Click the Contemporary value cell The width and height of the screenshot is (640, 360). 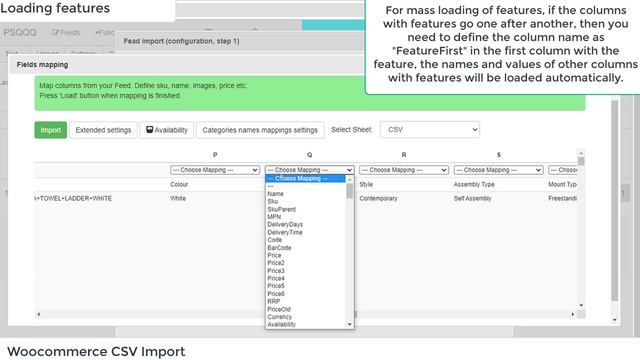click(x=378, y=198)
